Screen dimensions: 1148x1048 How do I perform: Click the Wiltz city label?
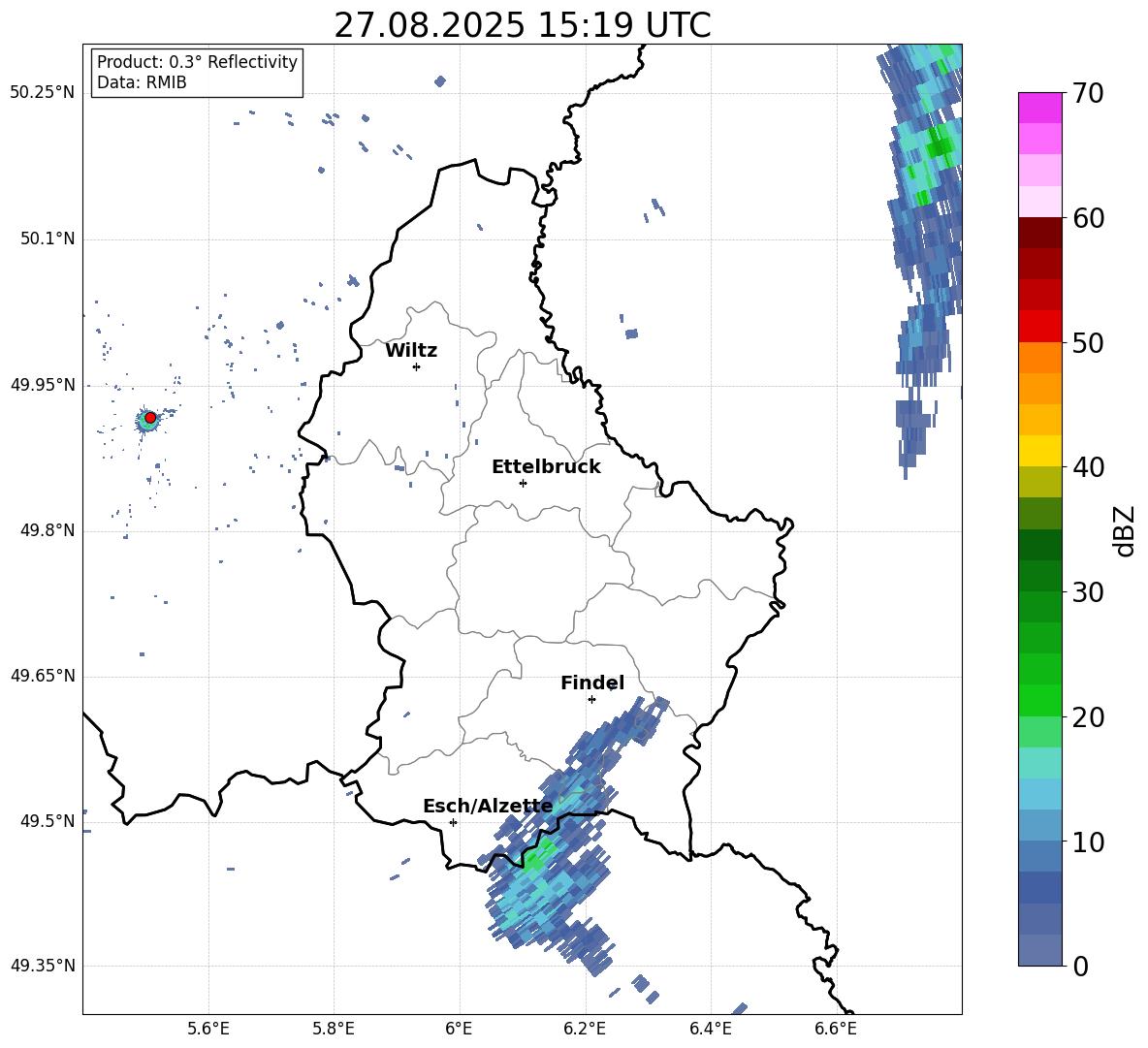point(411,351)
